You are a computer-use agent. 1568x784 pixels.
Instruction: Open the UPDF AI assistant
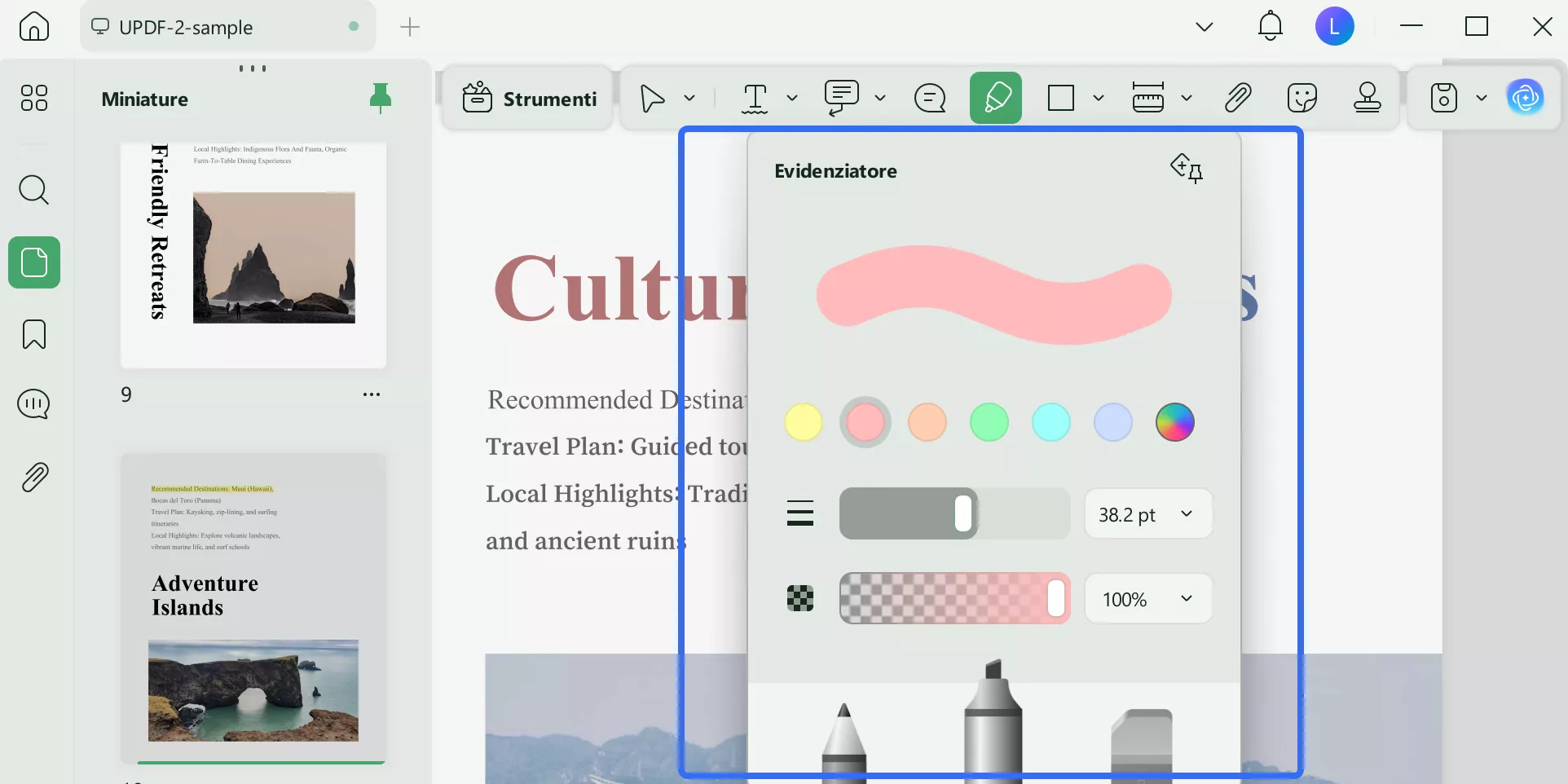point(1526,99)
